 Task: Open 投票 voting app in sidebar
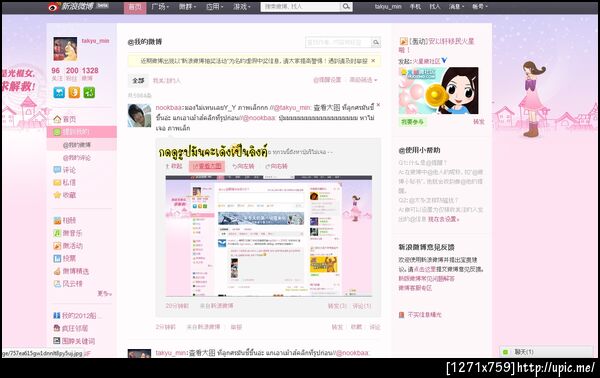pos(64,258)
